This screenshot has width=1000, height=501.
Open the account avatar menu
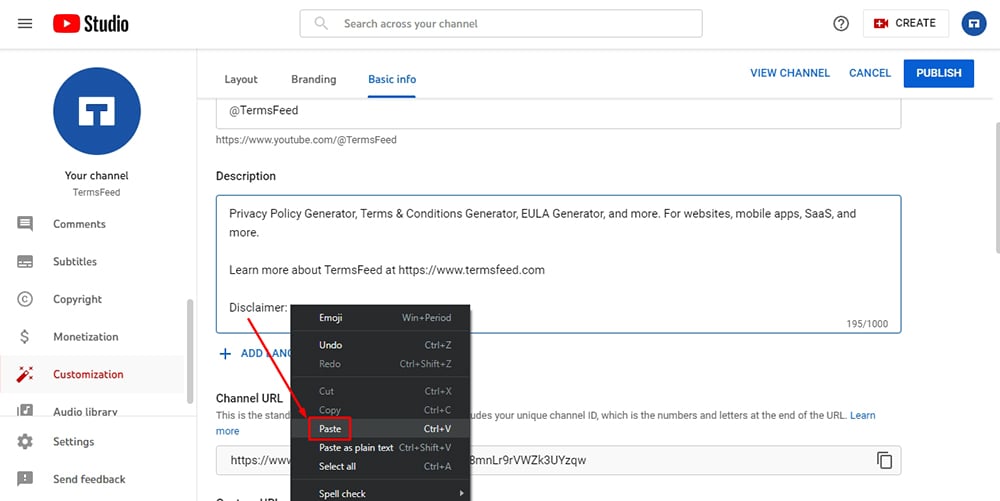pos(974,24)
